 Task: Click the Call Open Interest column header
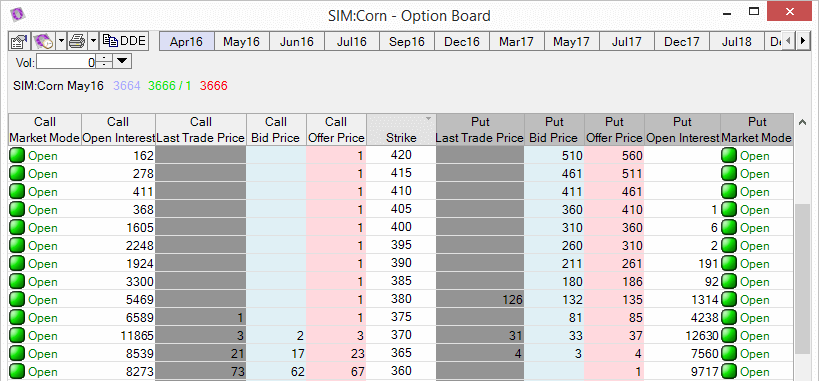tap(118, 130)
